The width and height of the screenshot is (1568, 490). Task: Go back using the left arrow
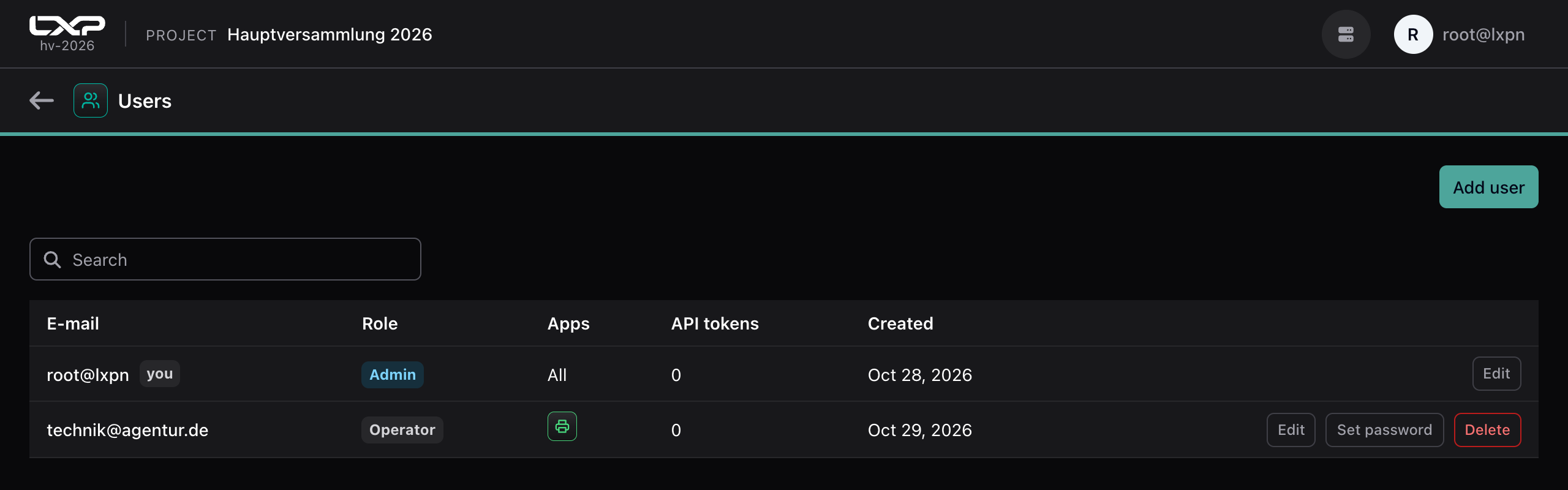click(42, 100)
